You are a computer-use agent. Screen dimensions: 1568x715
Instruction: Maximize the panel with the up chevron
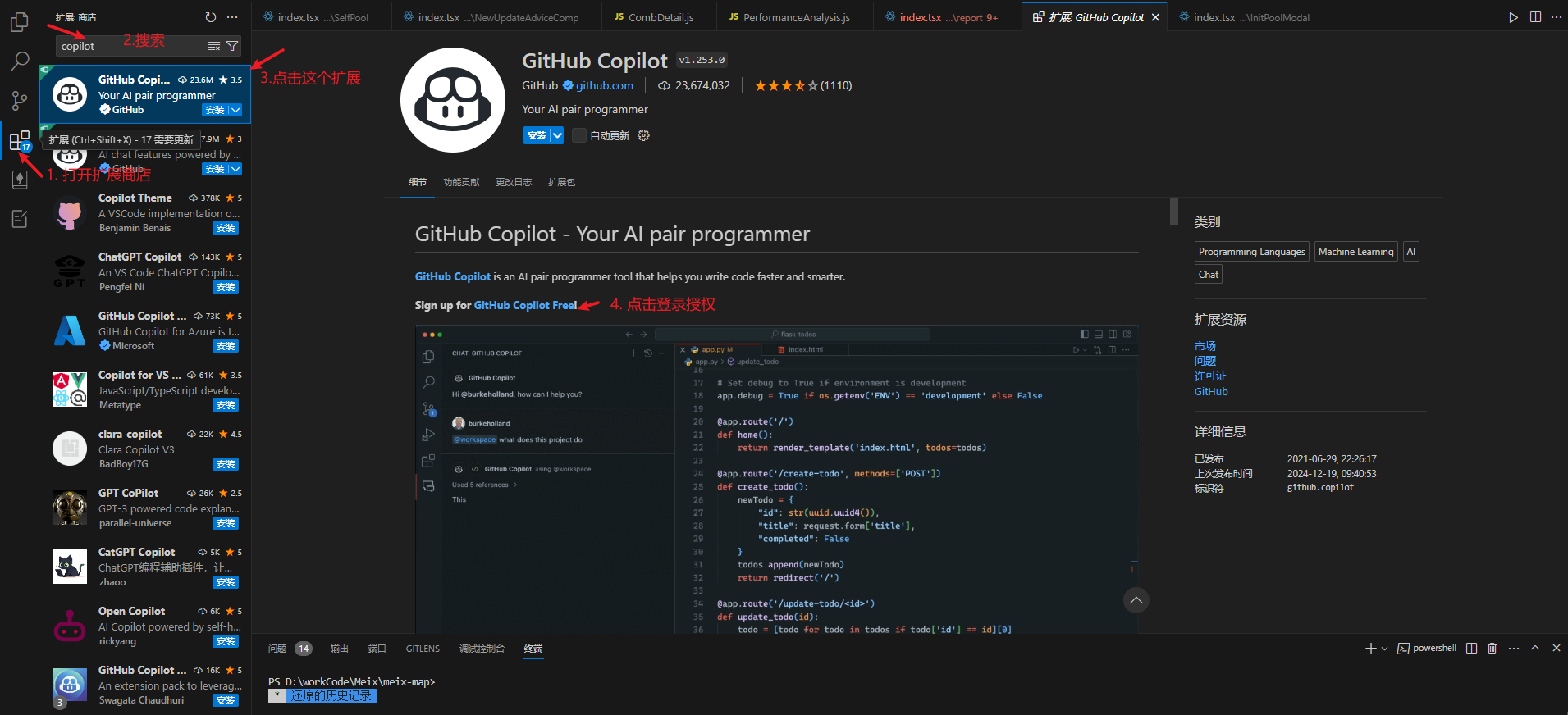pos(1535,648)
